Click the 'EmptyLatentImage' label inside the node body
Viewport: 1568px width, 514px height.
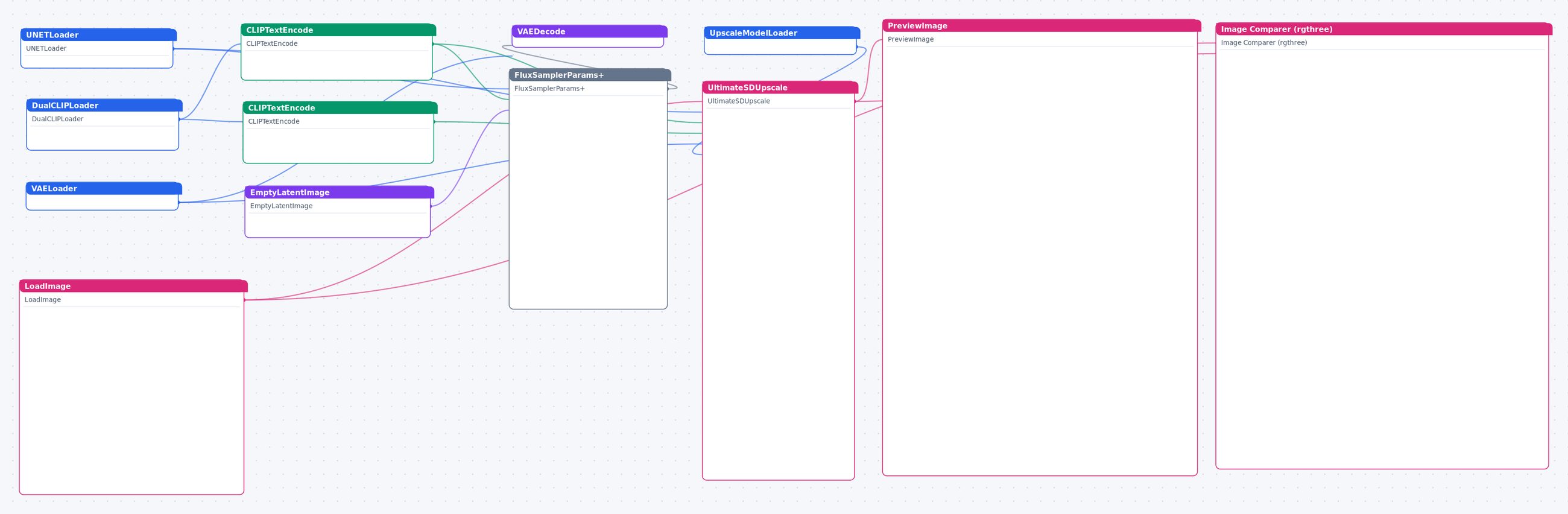point(281,206)
